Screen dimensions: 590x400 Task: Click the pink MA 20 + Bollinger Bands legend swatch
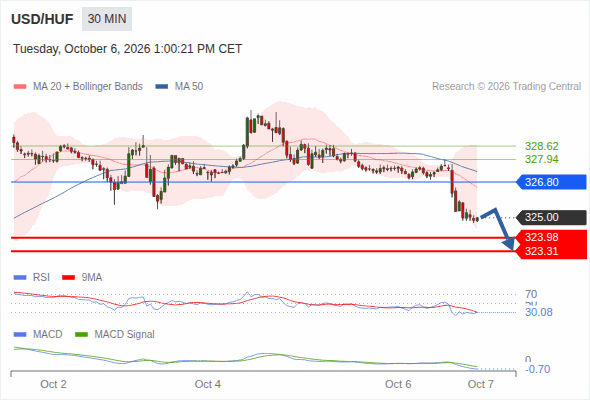click(20, 87)
